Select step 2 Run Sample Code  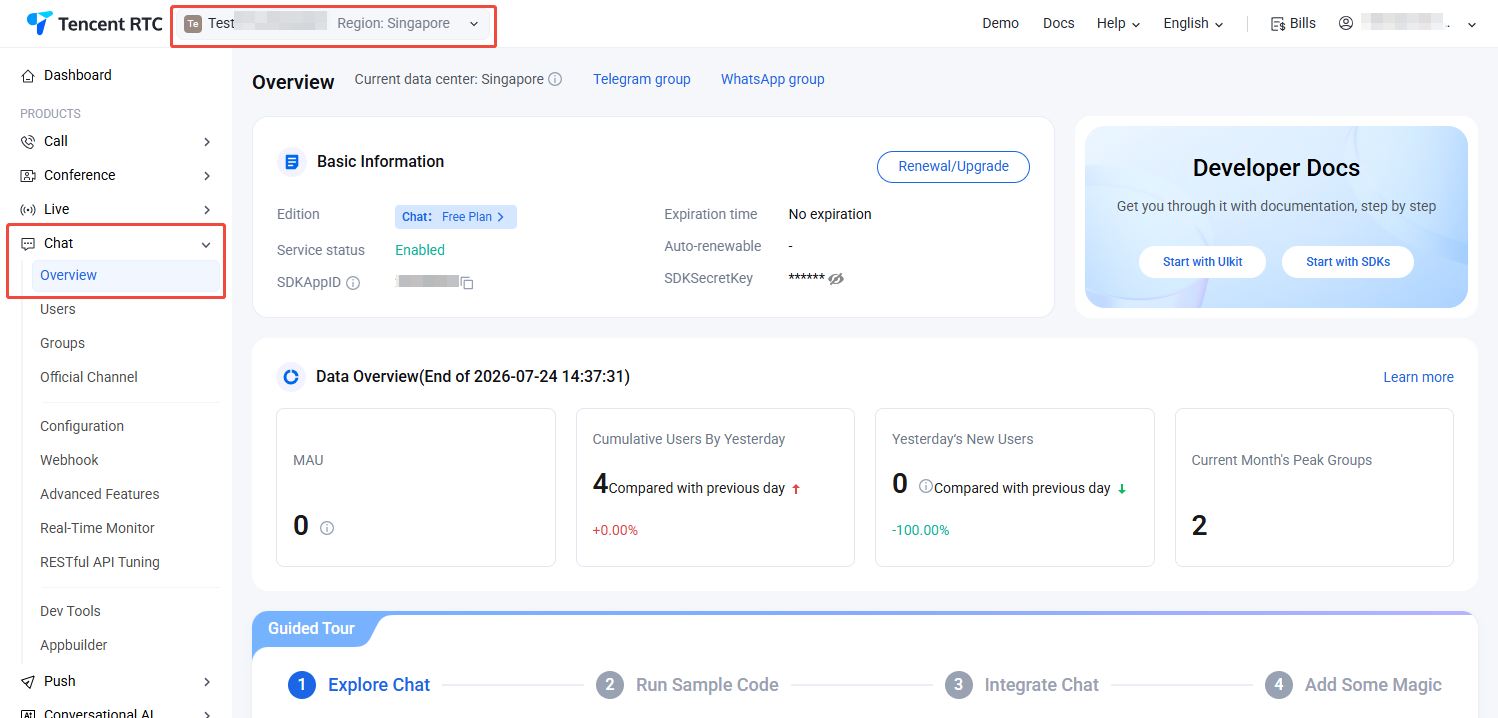tap(687, 685)
